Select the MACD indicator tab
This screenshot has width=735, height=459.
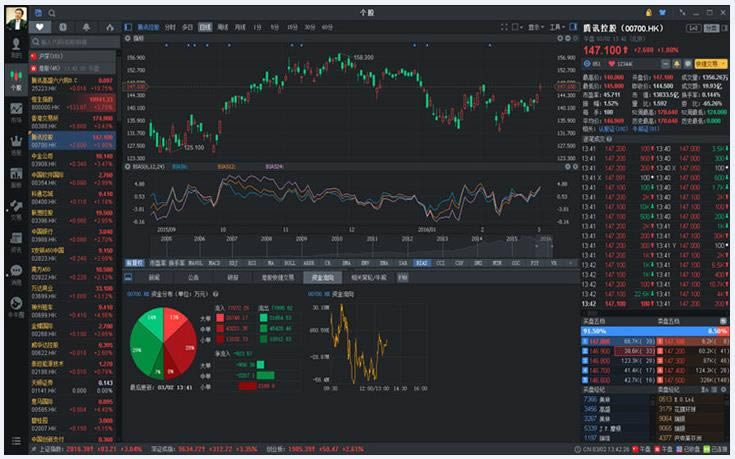(214, 263)
